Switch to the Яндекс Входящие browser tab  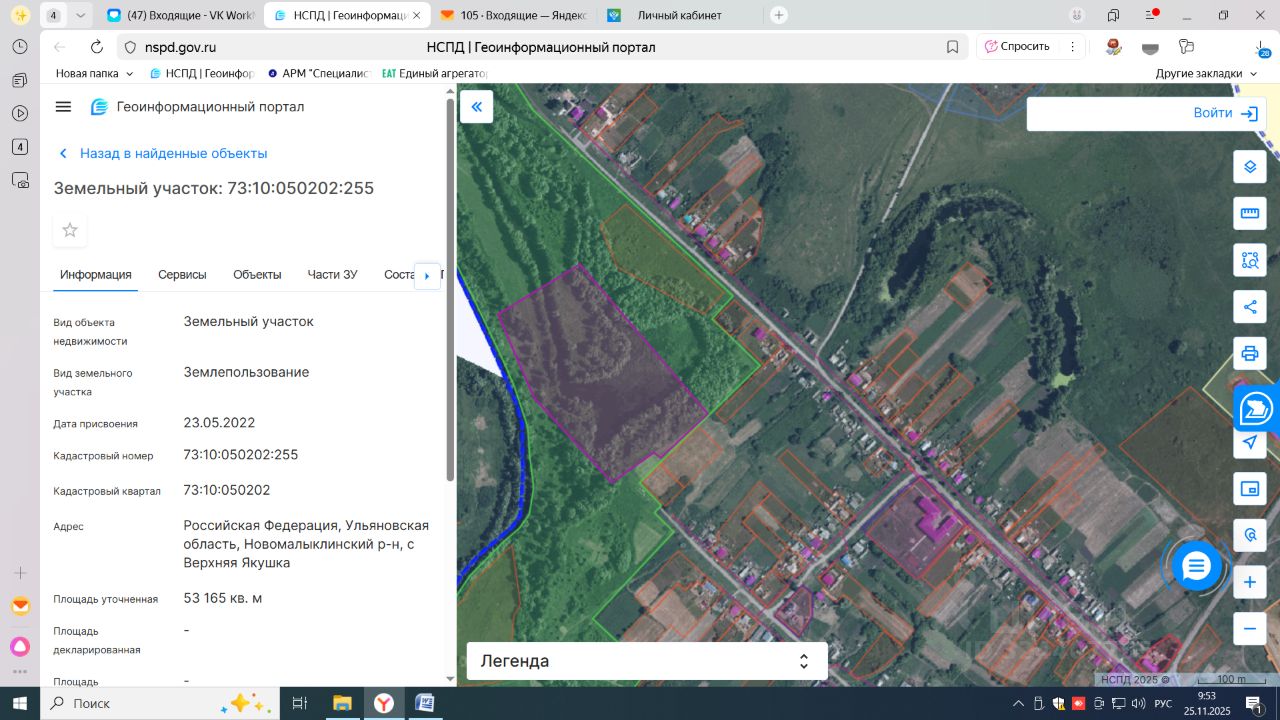point(513,15)
